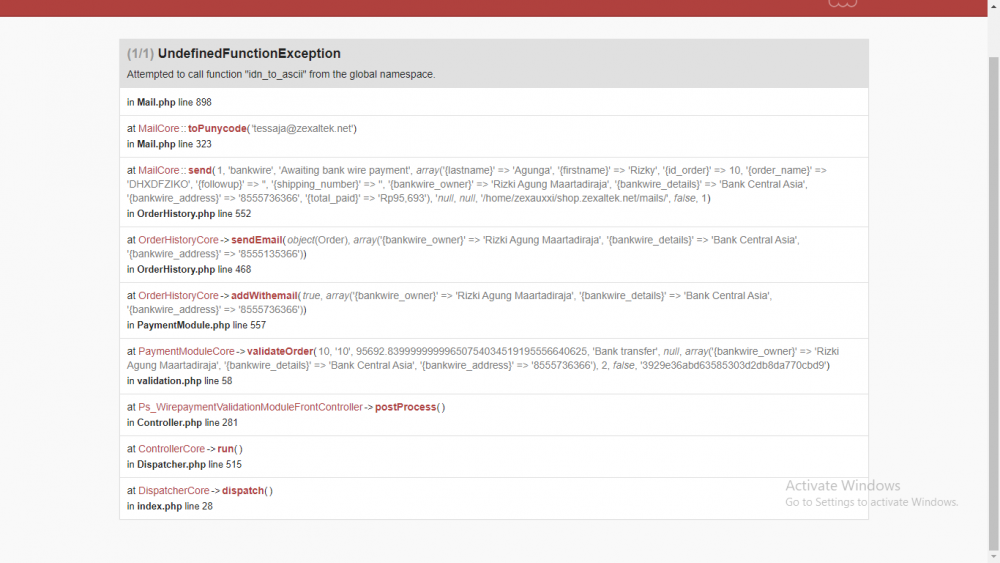Open the DispatcherCore class link
Image resolution: width=1000 pixels, height=563 pixels.
[x=174, y=491]
